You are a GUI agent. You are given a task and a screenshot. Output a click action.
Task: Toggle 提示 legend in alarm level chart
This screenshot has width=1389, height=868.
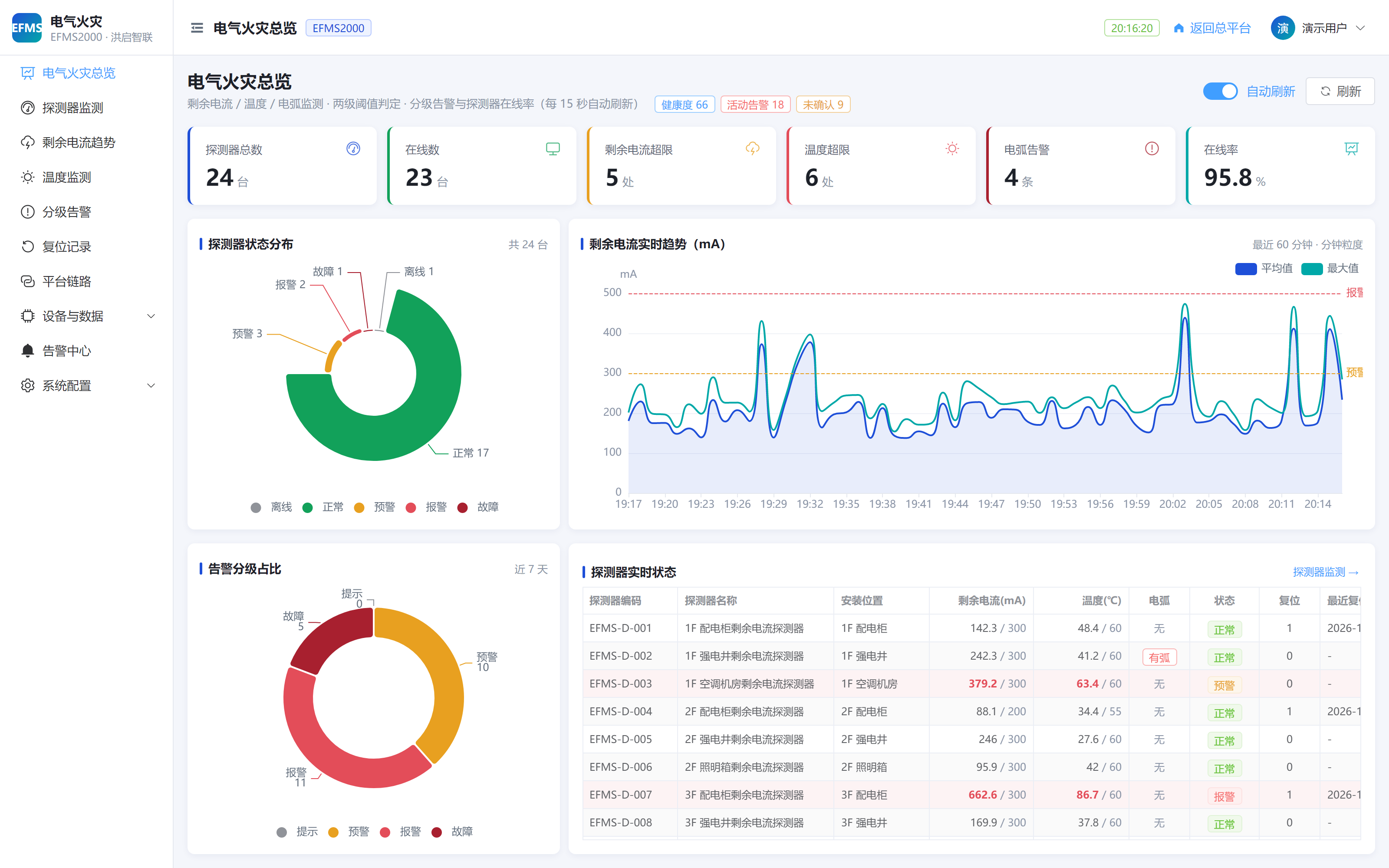click(297, 831)
